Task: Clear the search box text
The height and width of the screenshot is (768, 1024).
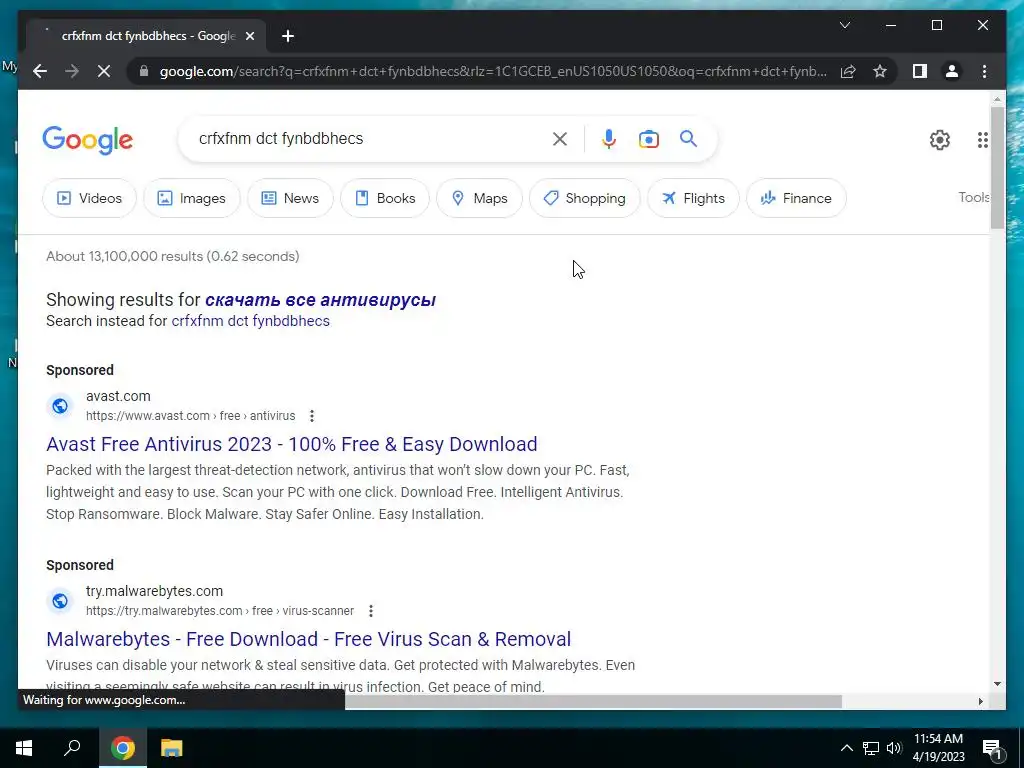Action: pyautogui.click(x=560, y=138)
